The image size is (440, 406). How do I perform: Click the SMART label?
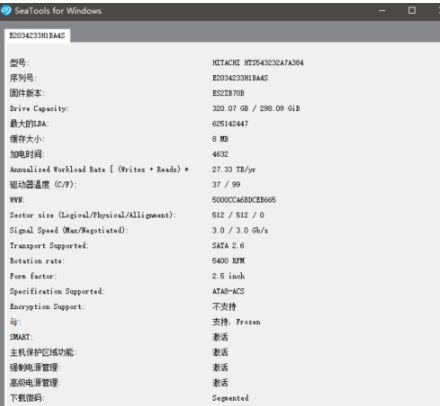tap(21, 337)
